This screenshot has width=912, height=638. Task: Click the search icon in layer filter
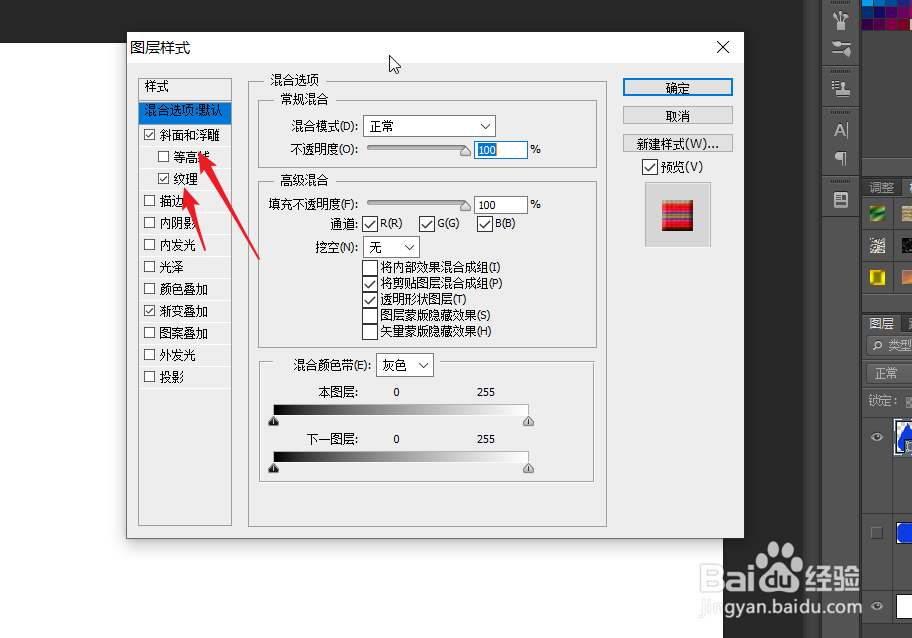(x=877, y=345)
